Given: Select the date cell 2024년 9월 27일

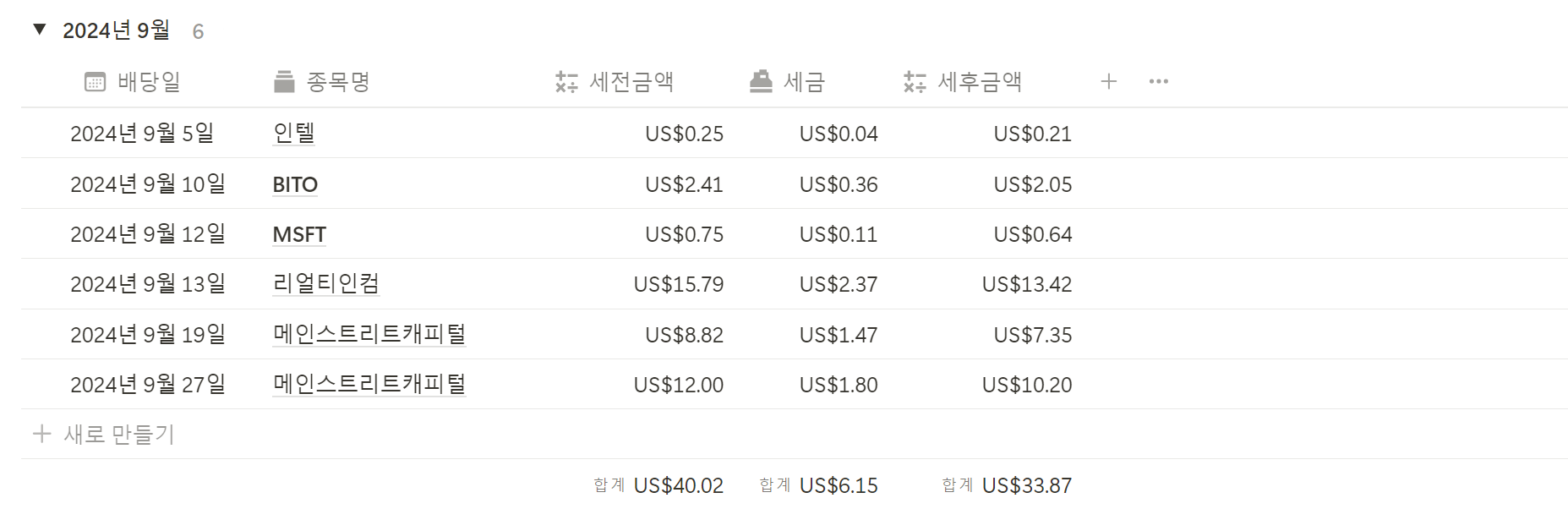Looking at the screenshot, I should pos(148,385).
